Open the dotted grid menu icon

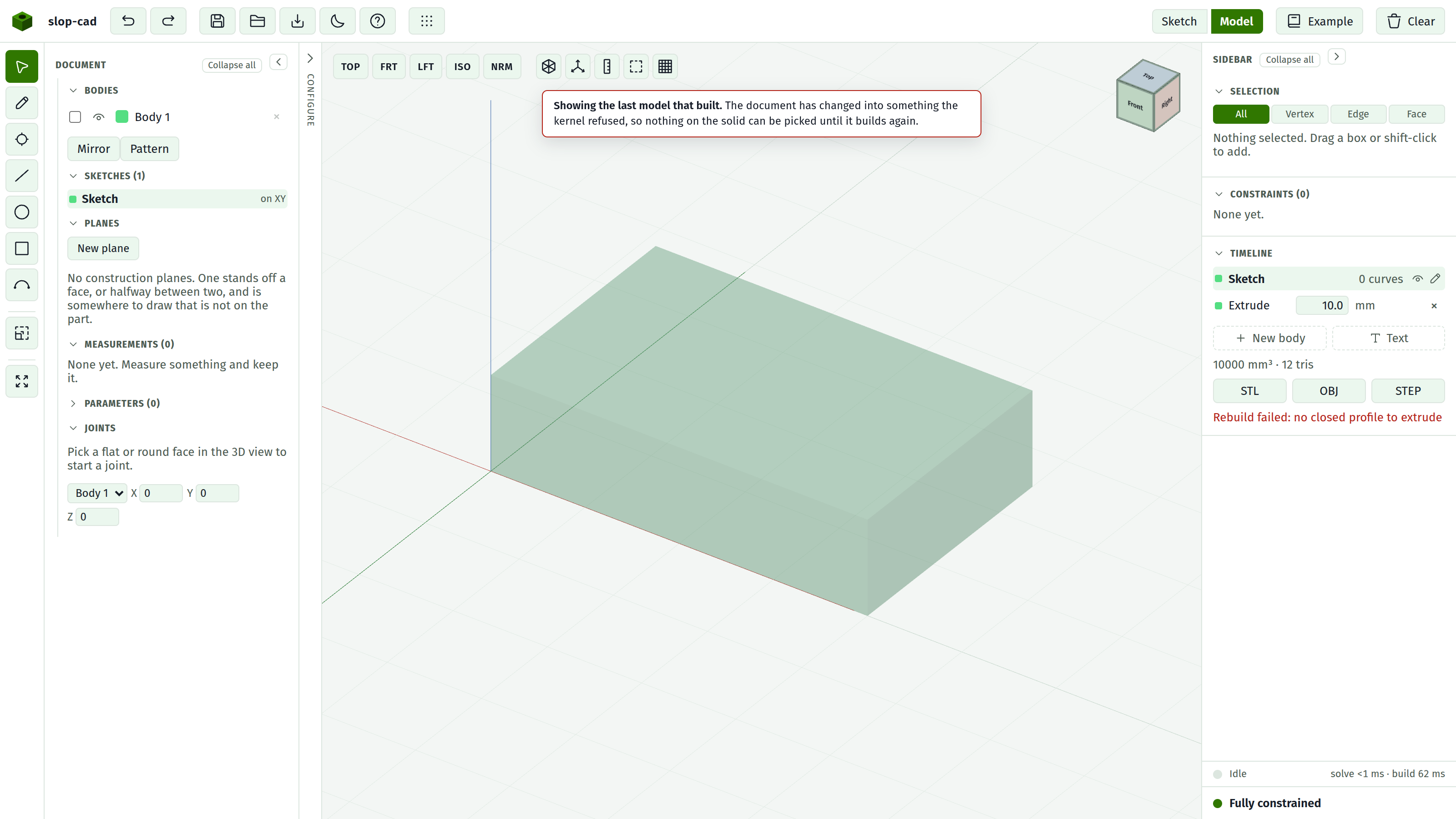pos(427,21)
